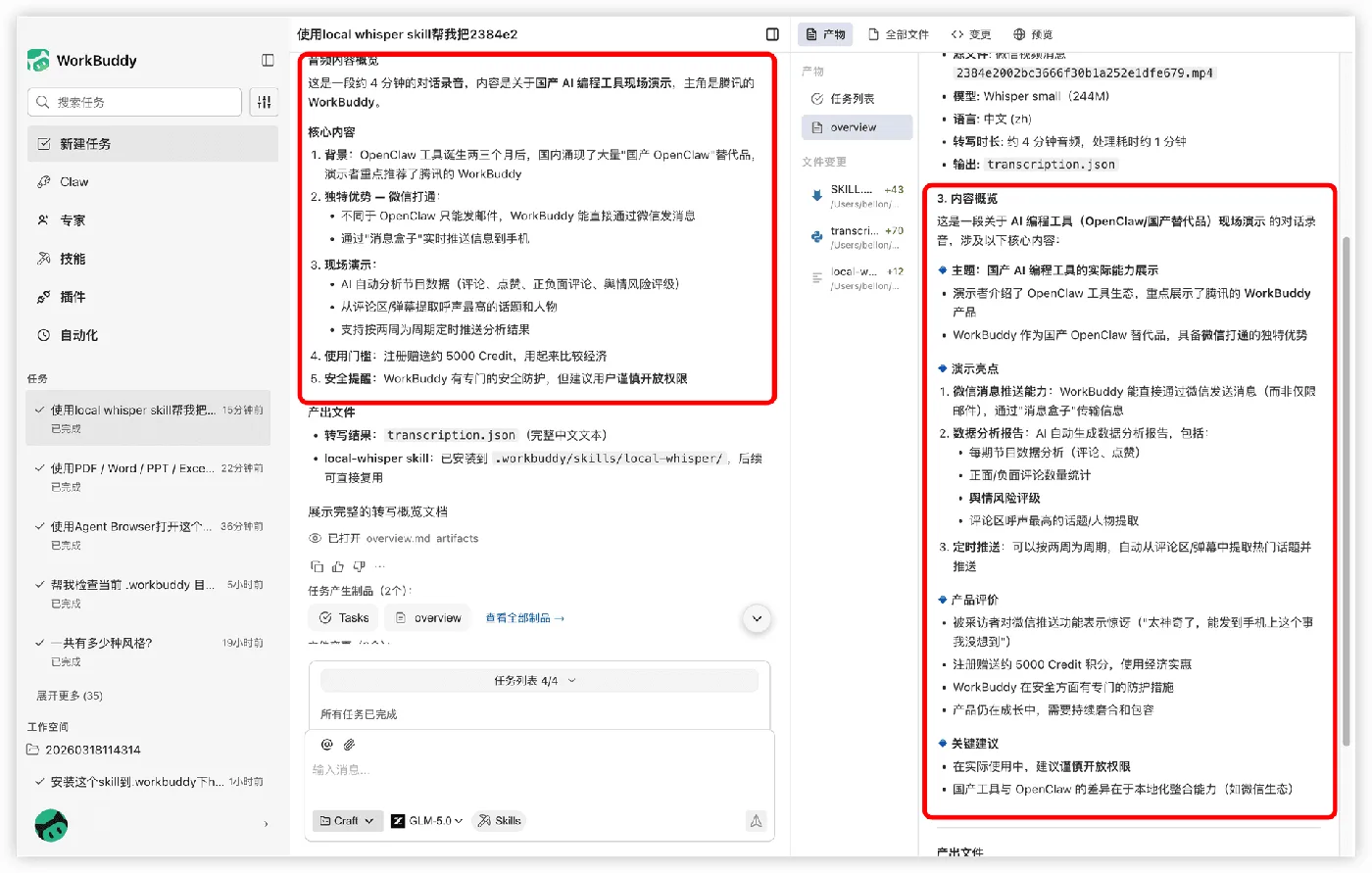Open the SKILL file change entry
The height and width of the screenshot is (873, 1372).
[x=857, y=195]
